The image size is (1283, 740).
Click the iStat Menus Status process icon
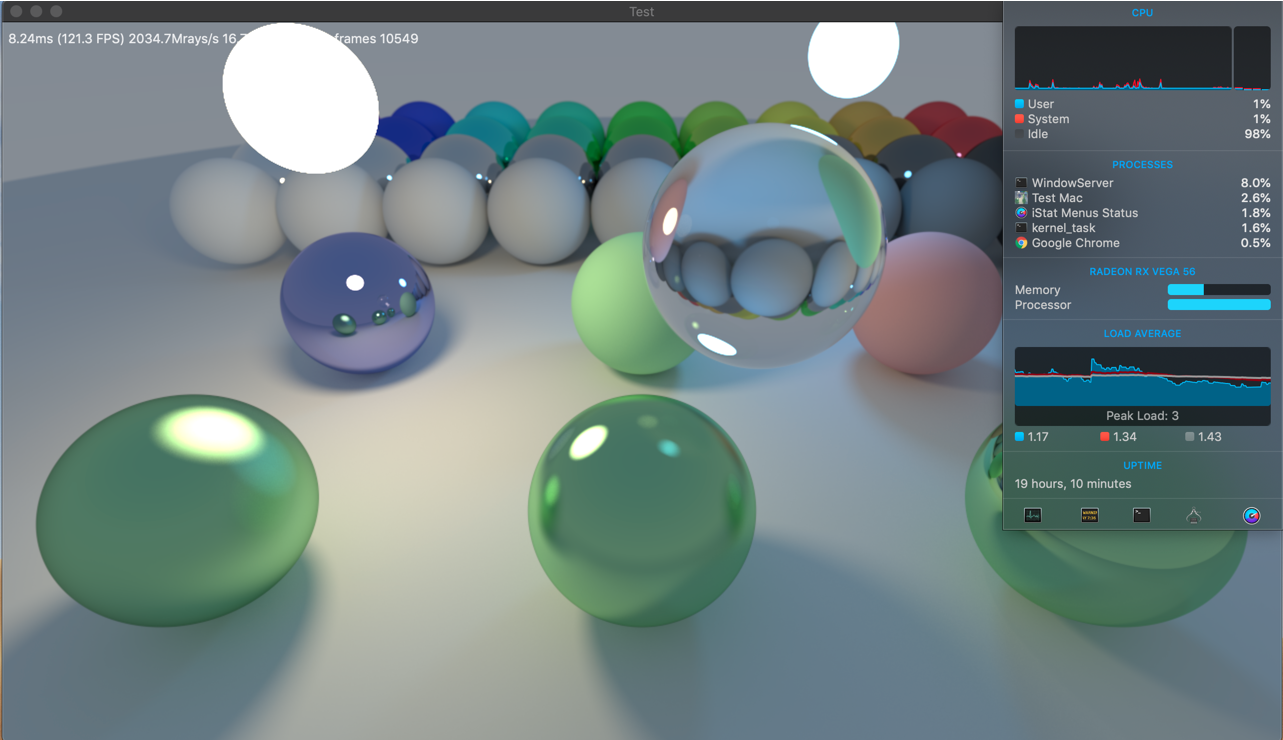[x=1021, y=213]
